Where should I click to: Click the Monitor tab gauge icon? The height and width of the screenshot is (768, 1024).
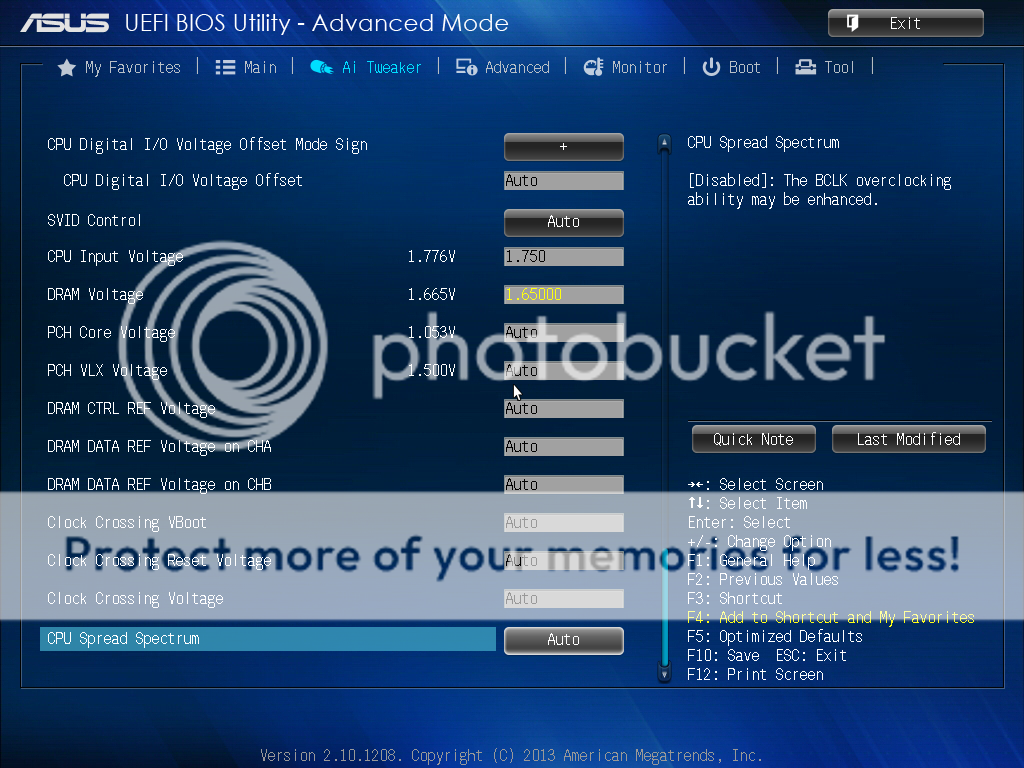(593, 68)
